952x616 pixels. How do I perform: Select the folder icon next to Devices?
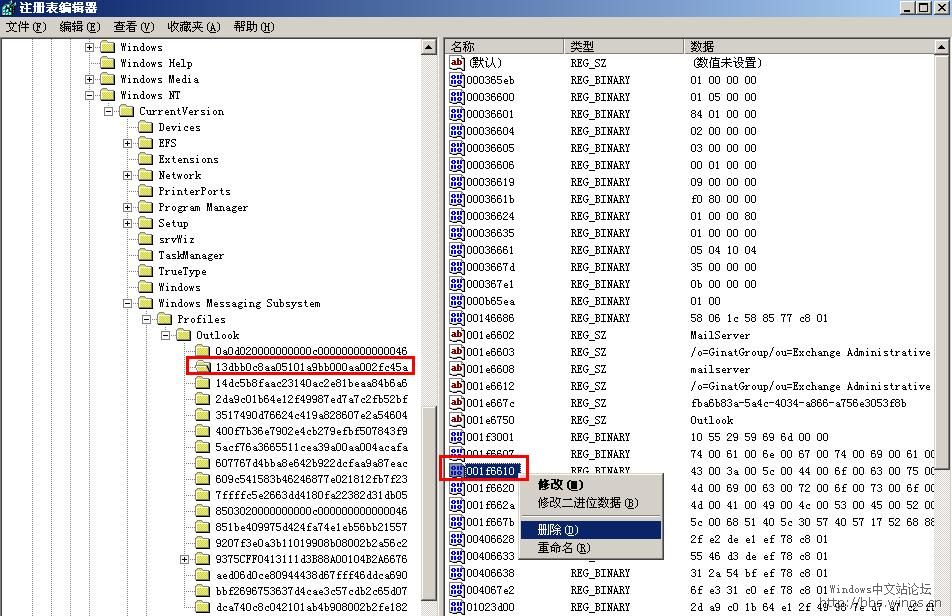tap(146, 127)
